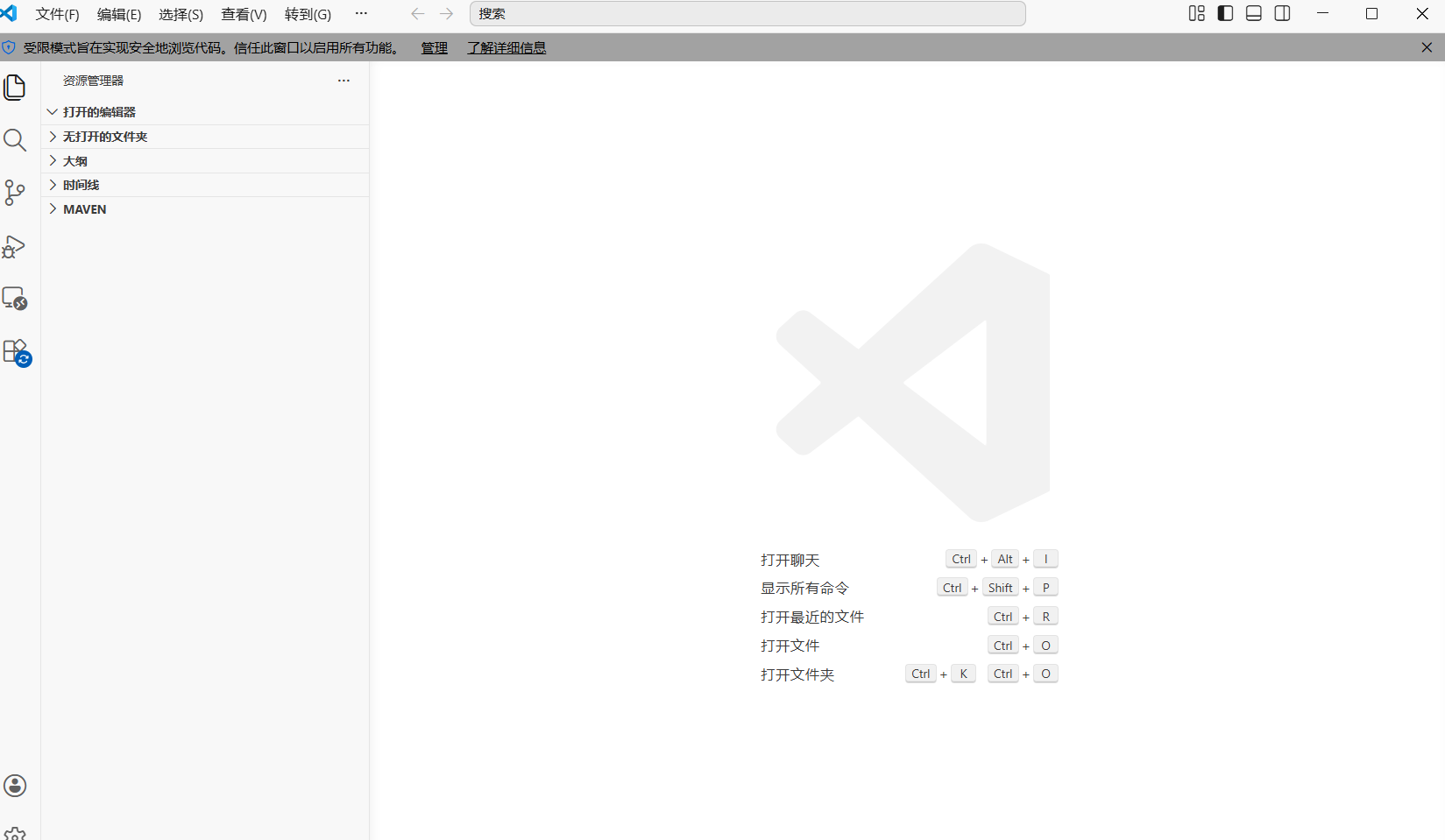This screenshot has width=1445, height=840.
Task: Toggle the secondary side bar
Action: tap(1283, 13)
